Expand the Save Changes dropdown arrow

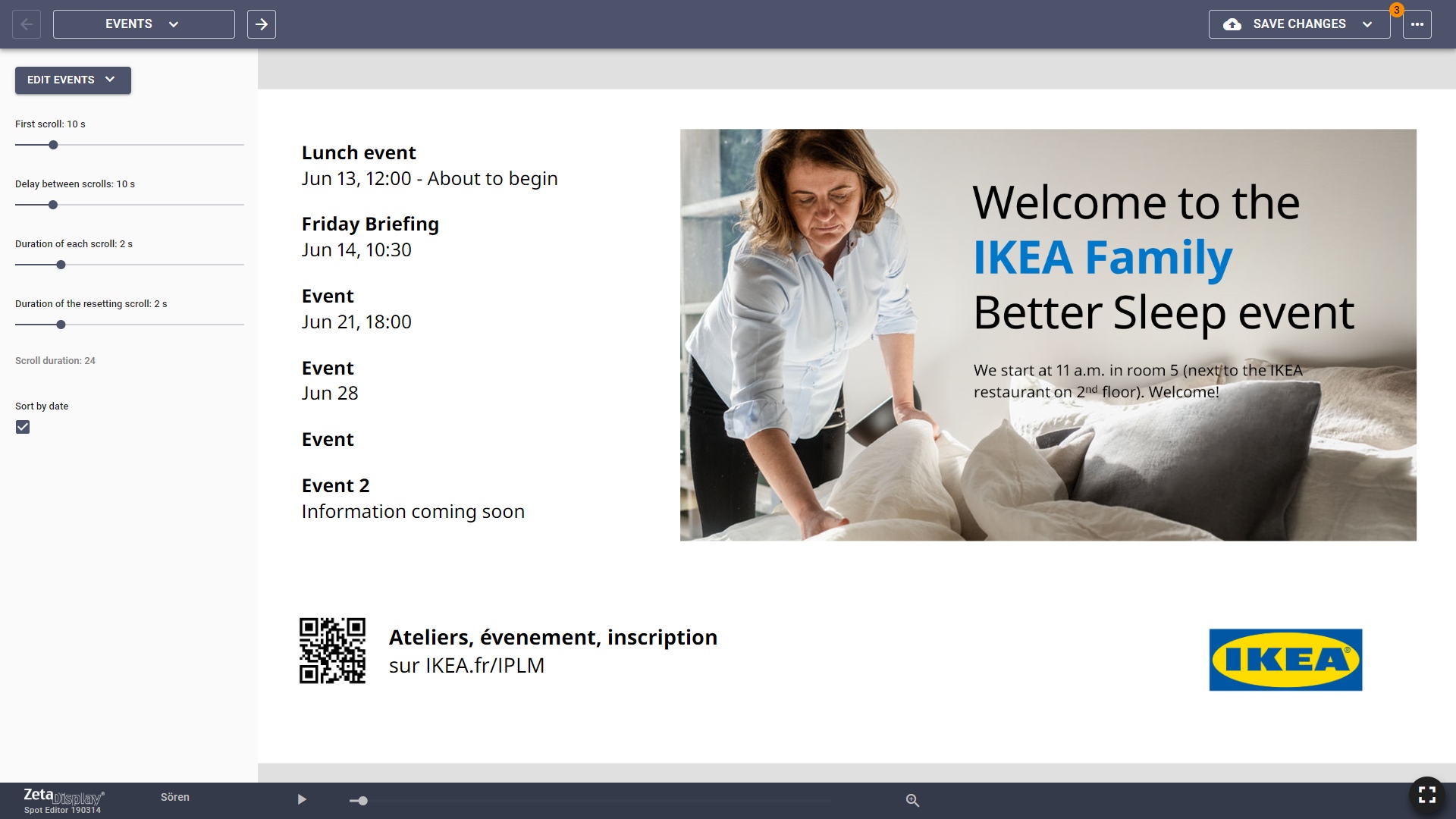click(1367, 24)
